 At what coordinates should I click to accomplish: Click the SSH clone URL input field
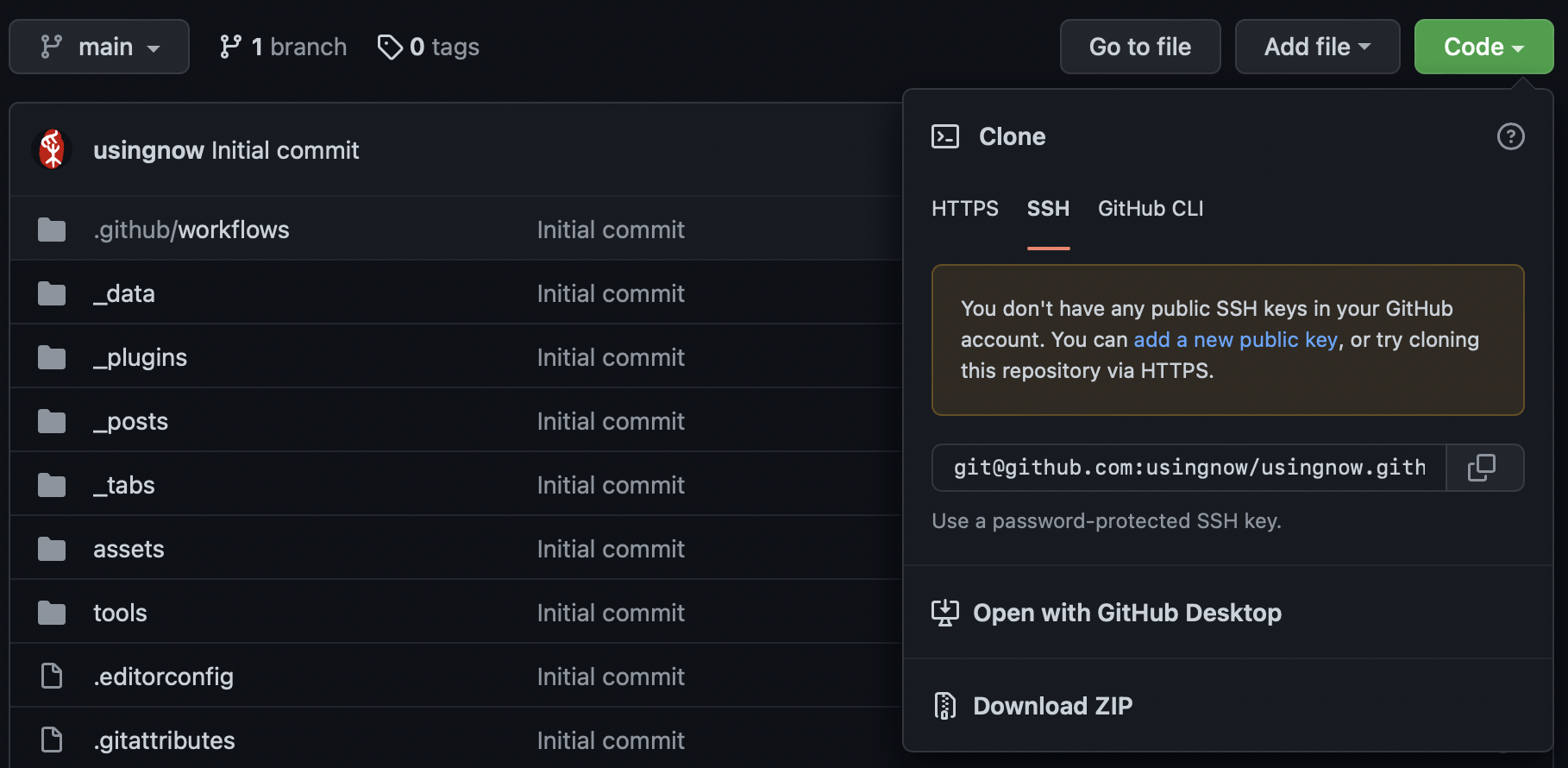point(1189,468)
